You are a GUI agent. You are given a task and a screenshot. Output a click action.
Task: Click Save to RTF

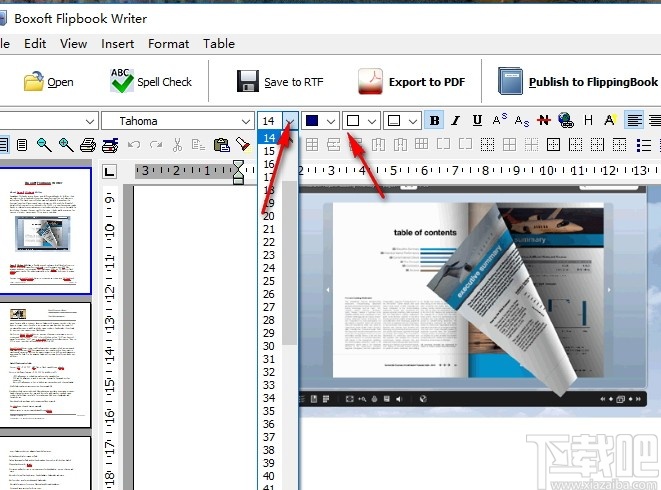(280, 81)
